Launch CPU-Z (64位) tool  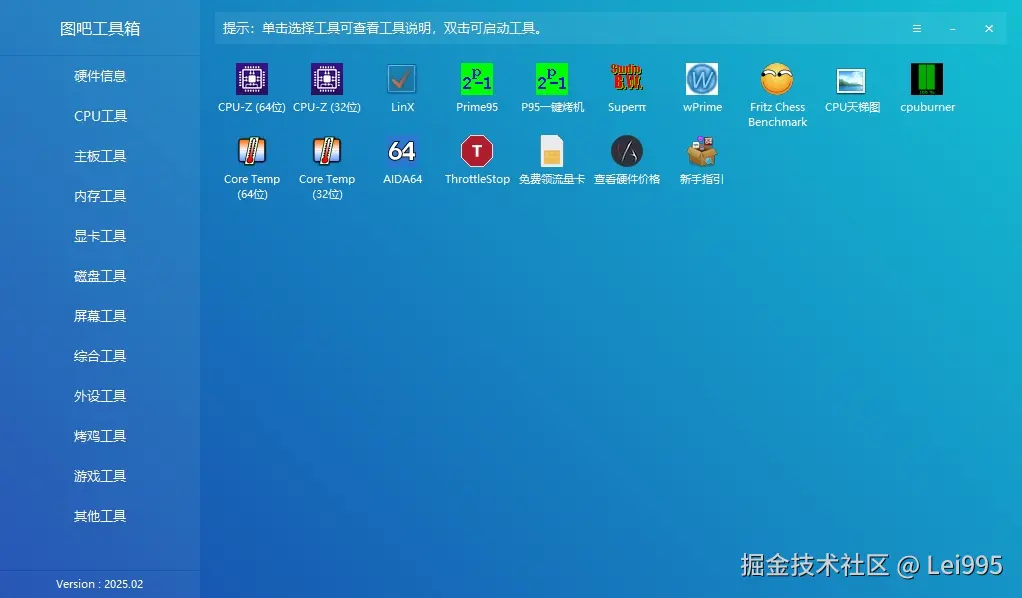click(251, 88)
